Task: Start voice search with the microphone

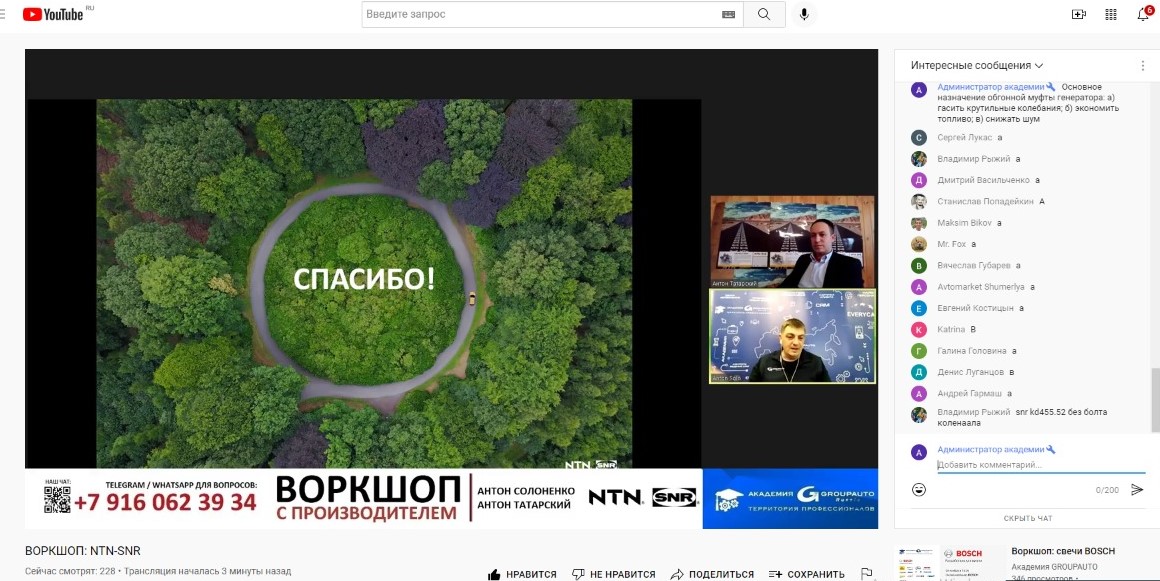Action: [x=803, y=14]
